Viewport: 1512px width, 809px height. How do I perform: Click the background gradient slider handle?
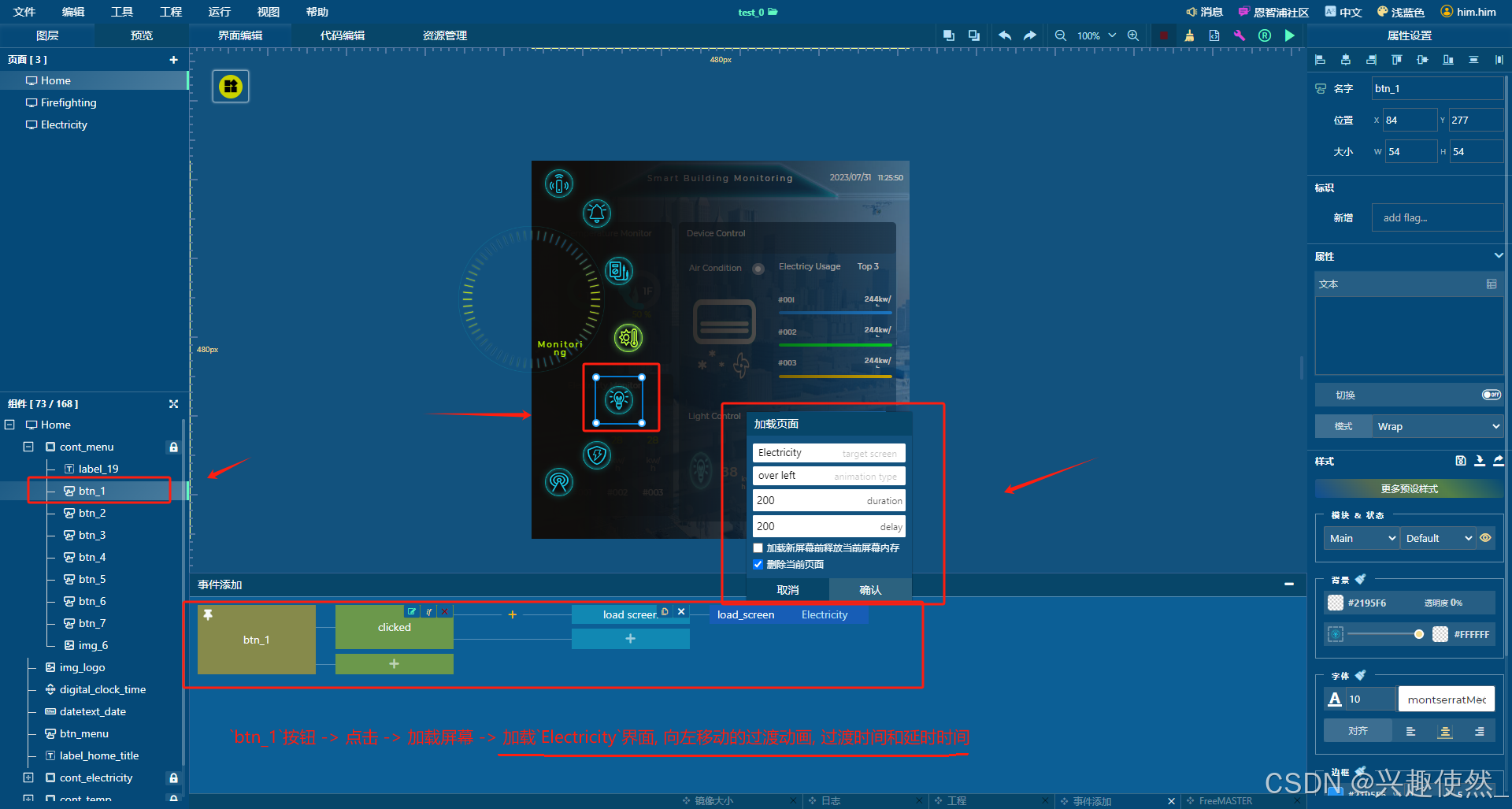point(1419,634)
